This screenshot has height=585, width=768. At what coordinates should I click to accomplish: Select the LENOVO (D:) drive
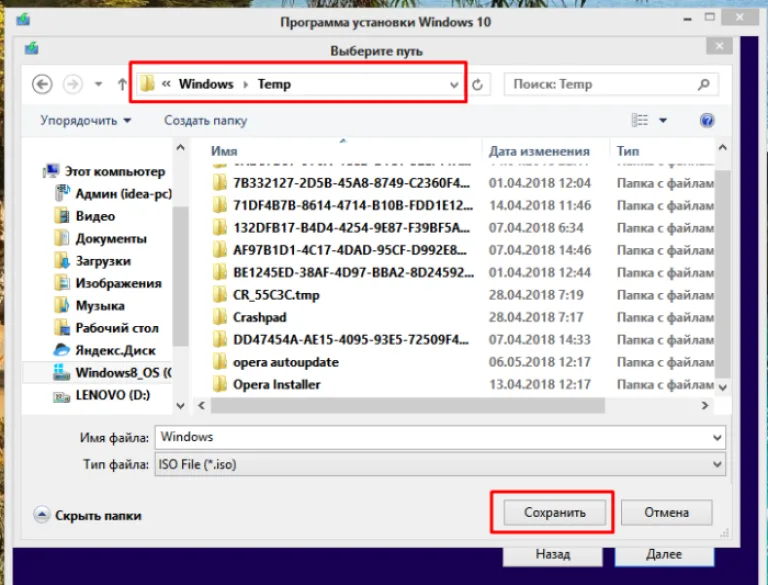(x=101, y=395)
